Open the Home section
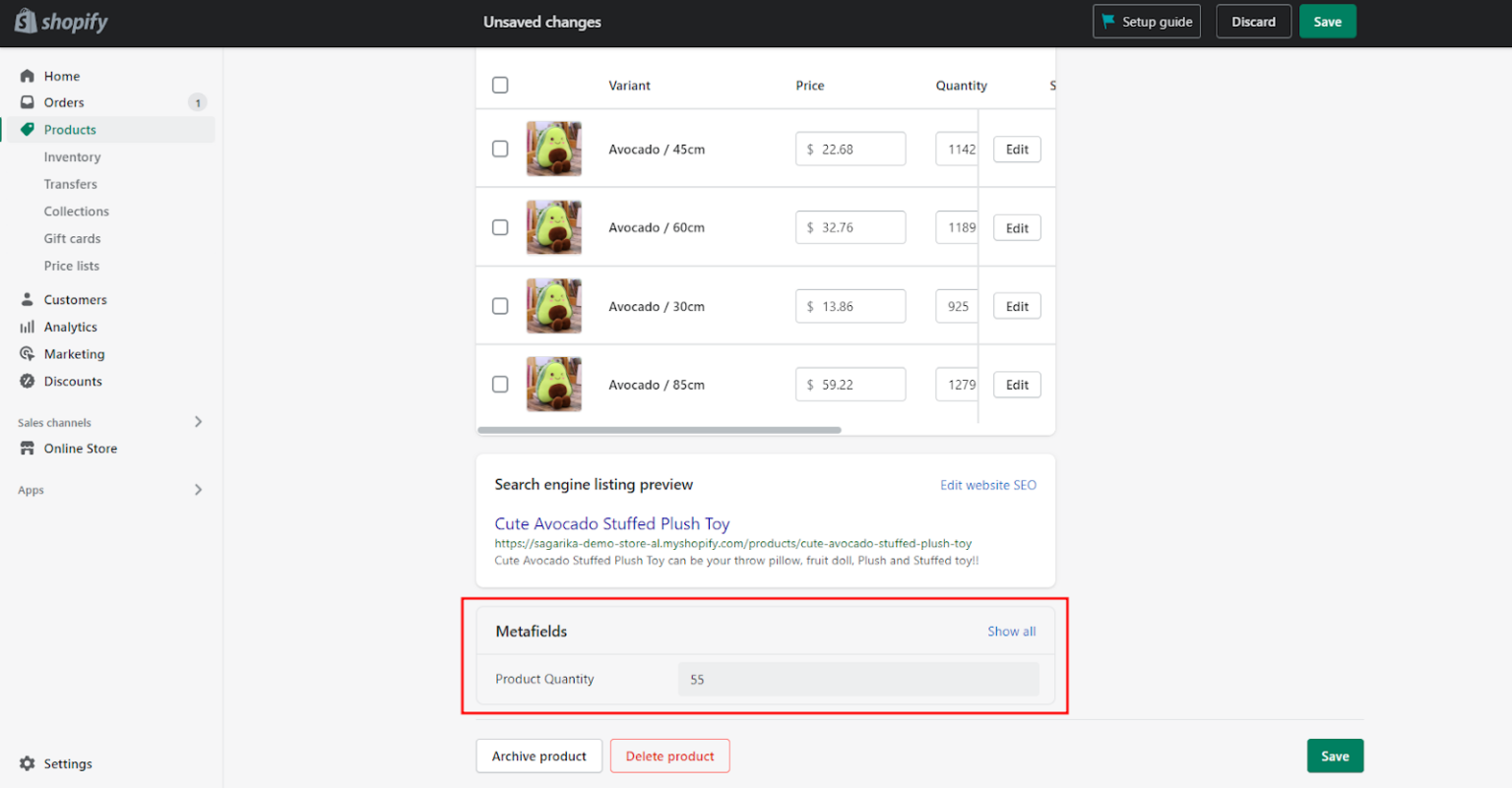Image resolution: width=1512 pixels, height=788 pixels. pos(62,76)
